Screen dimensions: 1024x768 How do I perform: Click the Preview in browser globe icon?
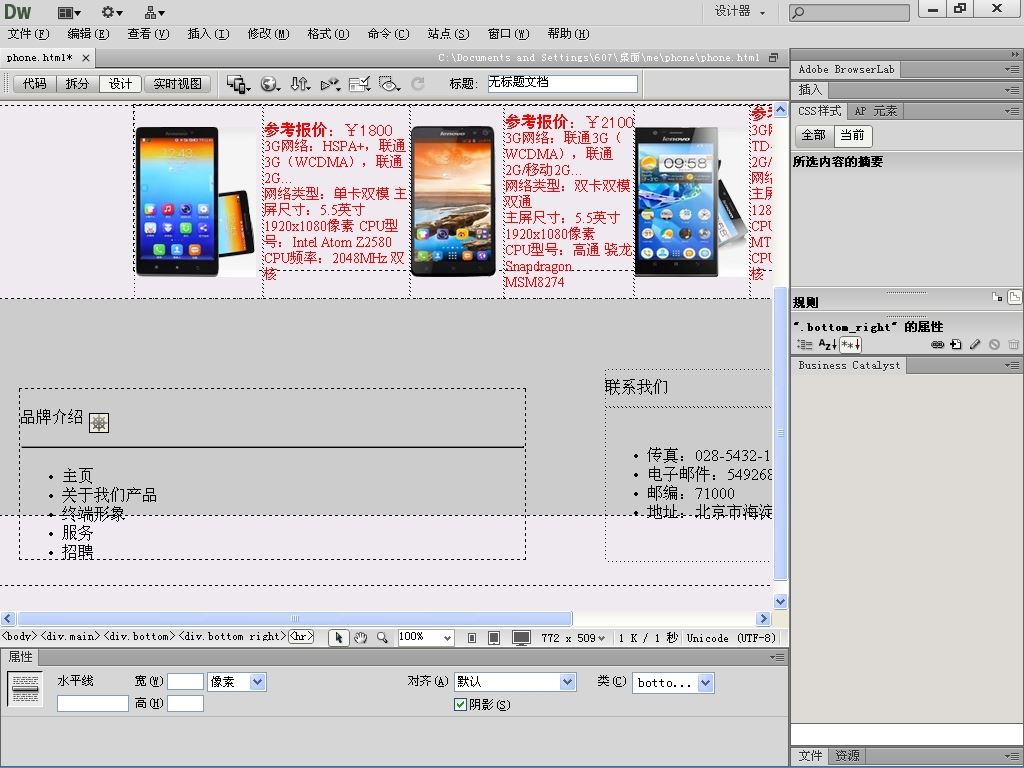270,84
